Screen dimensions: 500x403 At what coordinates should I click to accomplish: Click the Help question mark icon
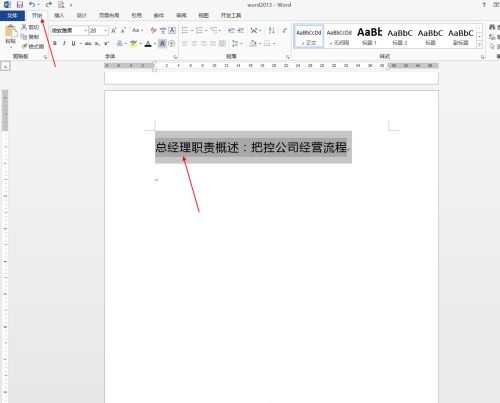coord(484,5)
